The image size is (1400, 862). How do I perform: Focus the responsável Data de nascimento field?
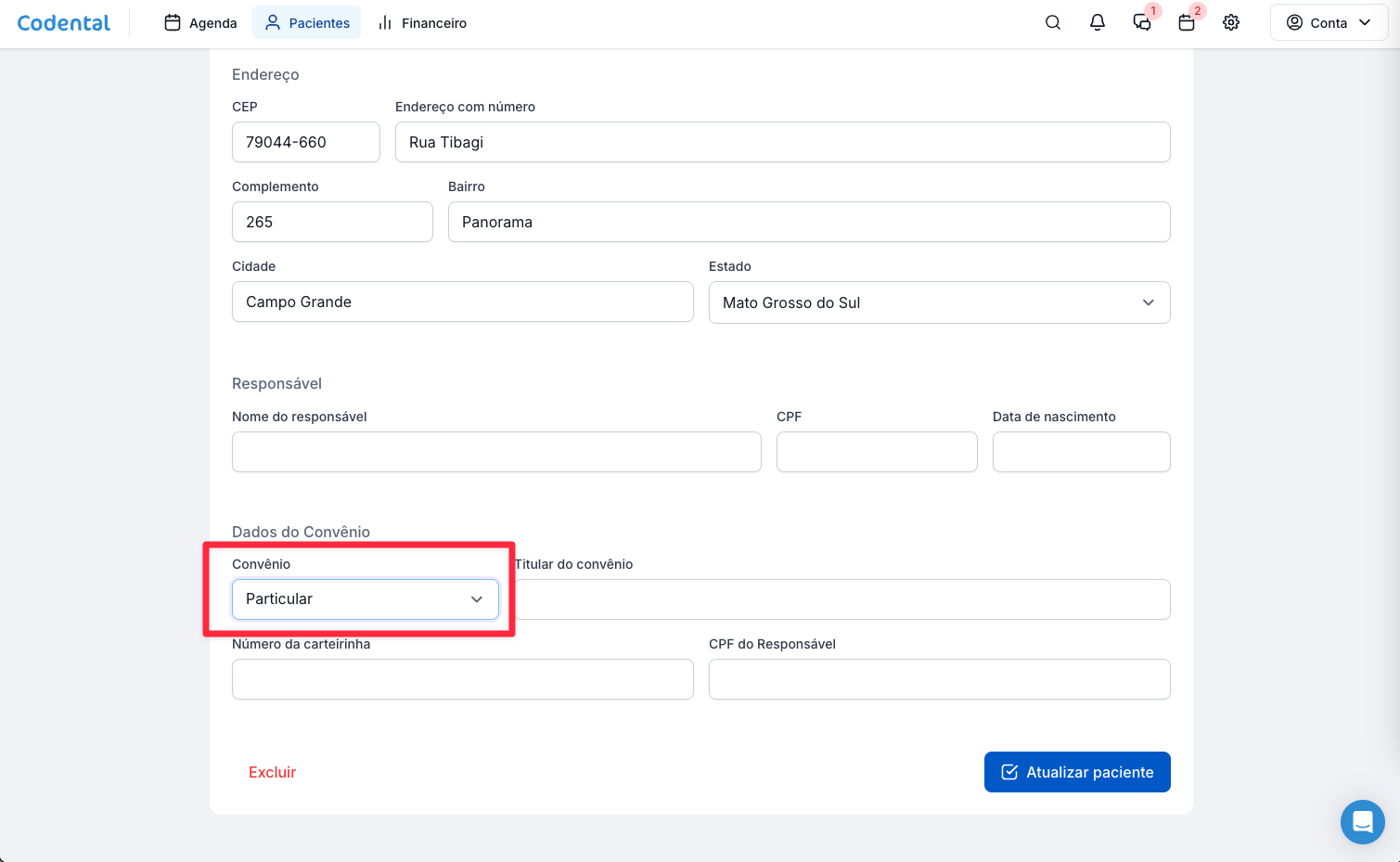point(1081,452)
